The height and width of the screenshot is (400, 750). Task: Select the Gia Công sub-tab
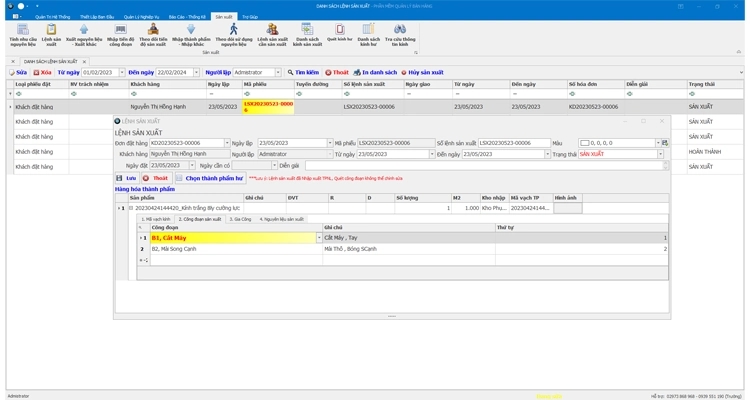click(x=240, y=218)
